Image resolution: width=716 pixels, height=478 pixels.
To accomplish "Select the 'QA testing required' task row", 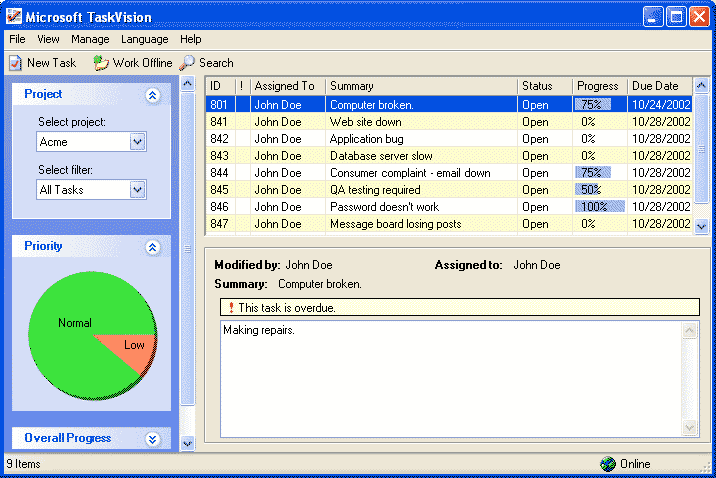I will click(449, 189).
